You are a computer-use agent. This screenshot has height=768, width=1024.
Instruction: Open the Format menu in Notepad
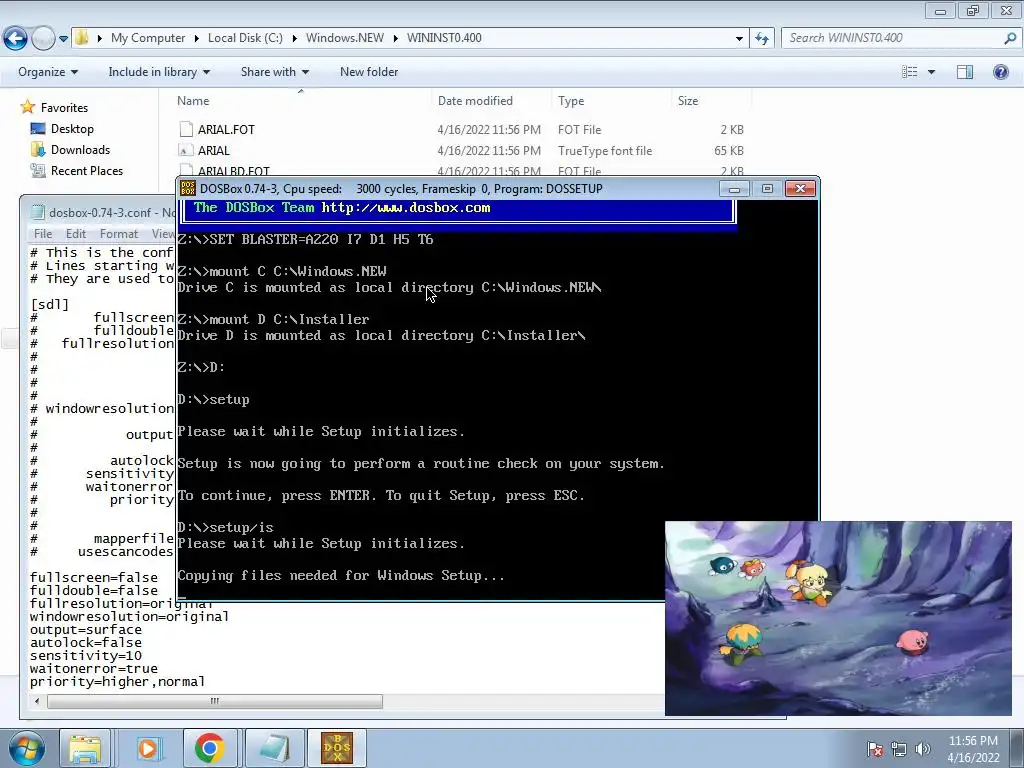tap(119, 233)
